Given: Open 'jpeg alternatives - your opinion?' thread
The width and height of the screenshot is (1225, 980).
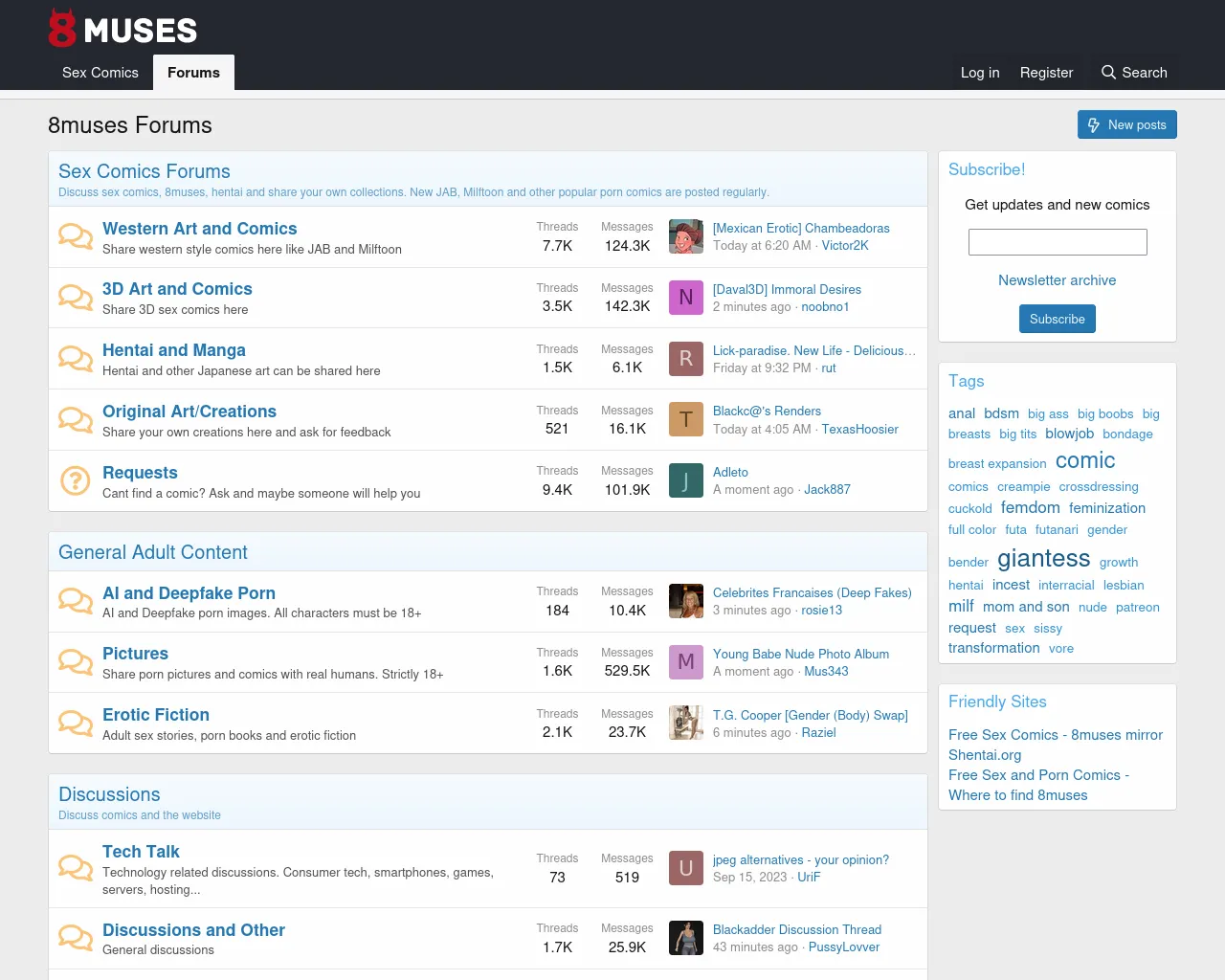Looking at the screenshot, I should 800,859.
